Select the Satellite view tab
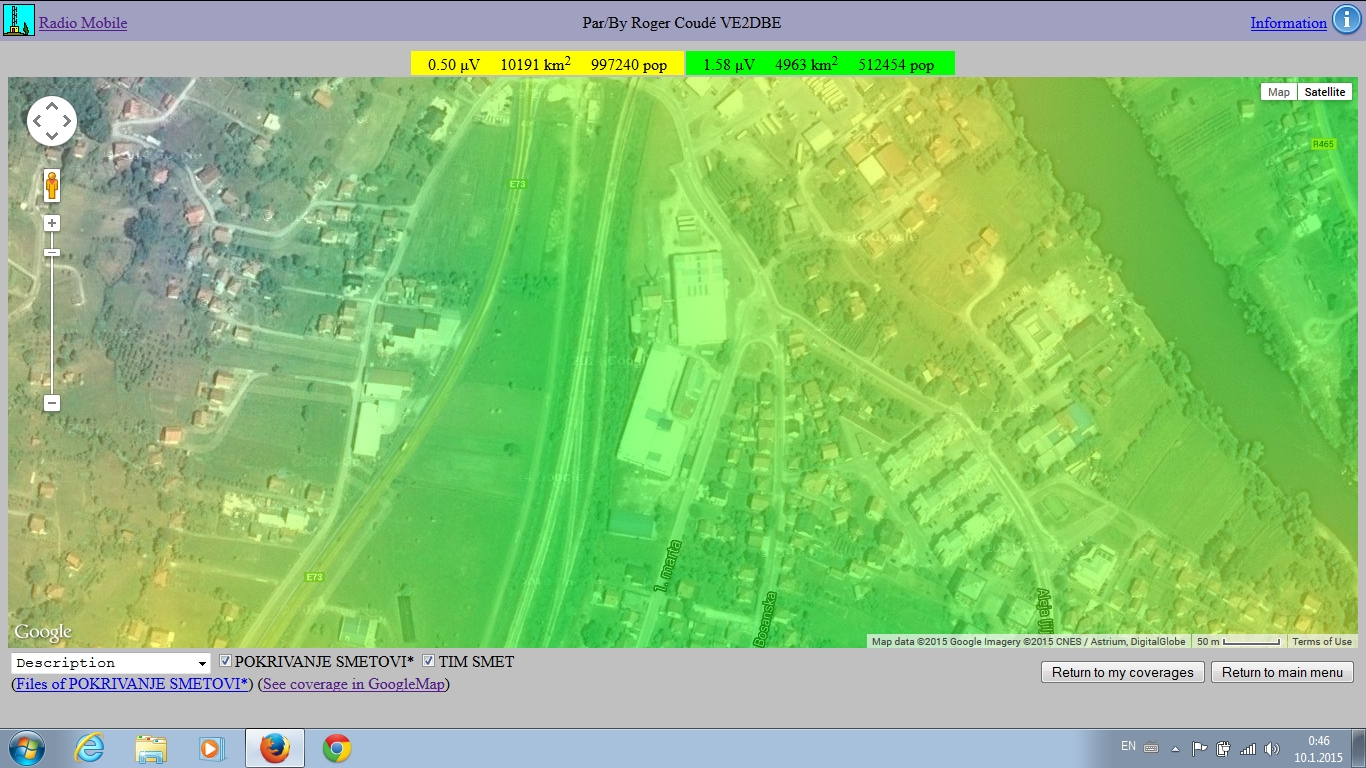This screenshot has height=768, width=1366. coord(1325,92)
